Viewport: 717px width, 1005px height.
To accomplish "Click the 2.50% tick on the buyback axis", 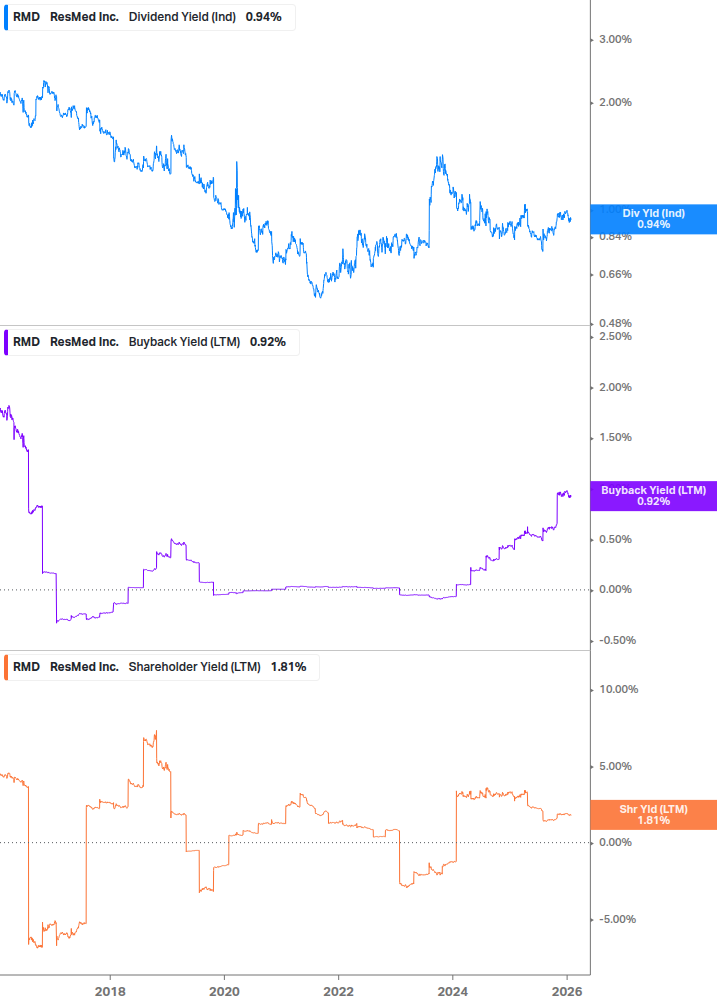I will click(615, 336).
